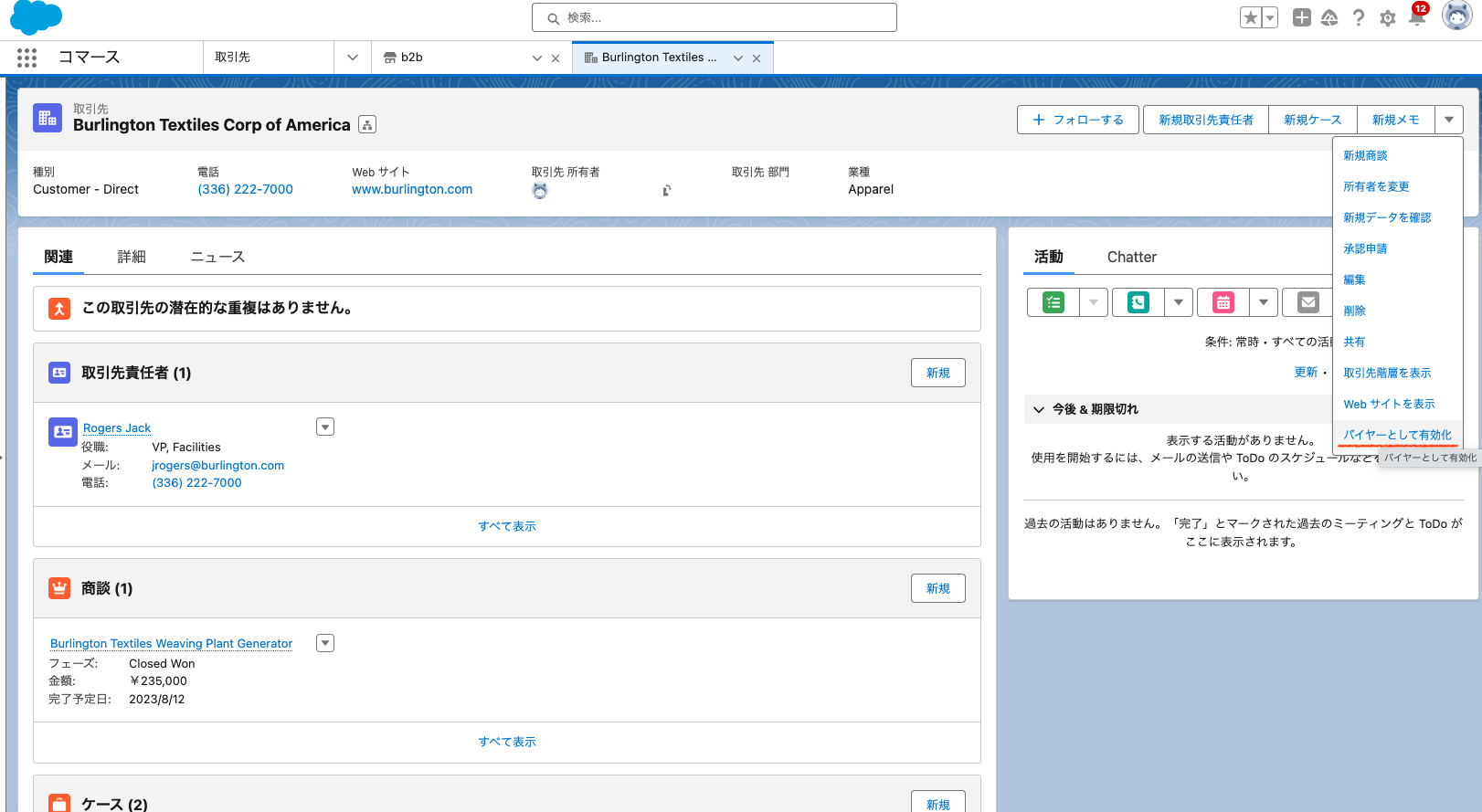The height and width of the screenshot is (812, 1482).
Task: Click the change owner icon
Action: pyautogui.click(x=667, y=191)
